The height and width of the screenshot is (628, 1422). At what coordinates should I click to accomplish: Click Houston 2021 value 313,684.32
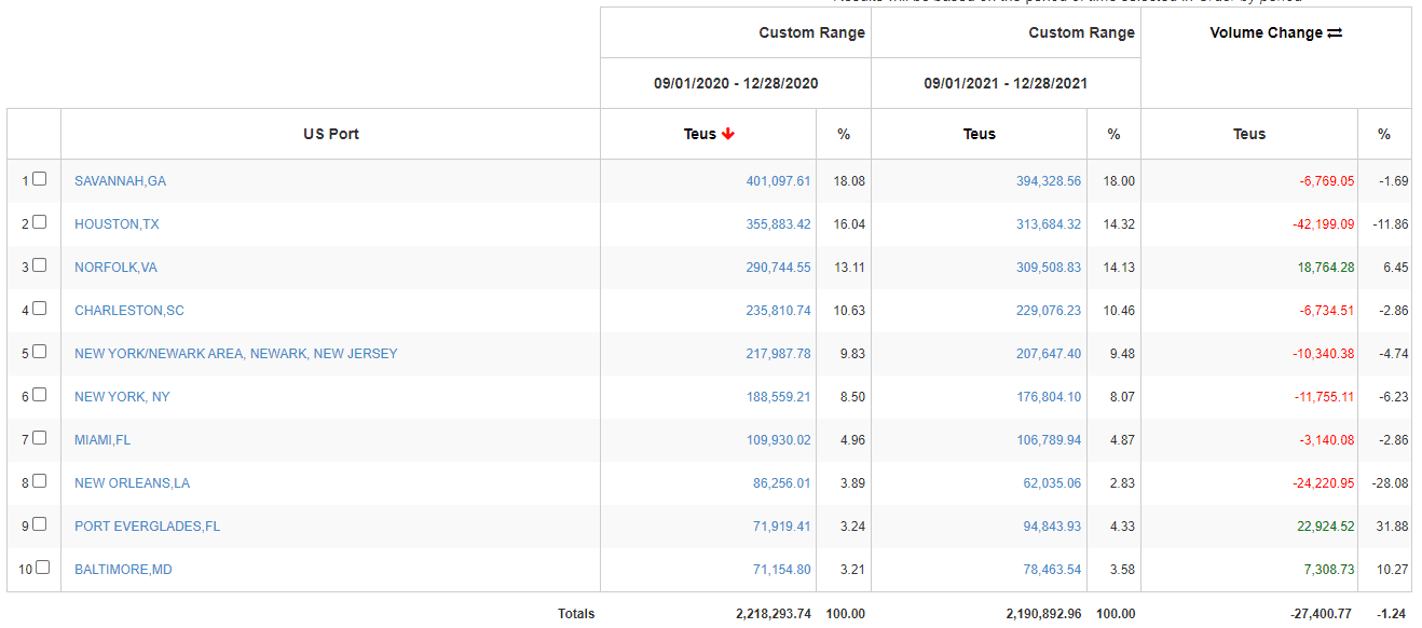(1048, 224)
